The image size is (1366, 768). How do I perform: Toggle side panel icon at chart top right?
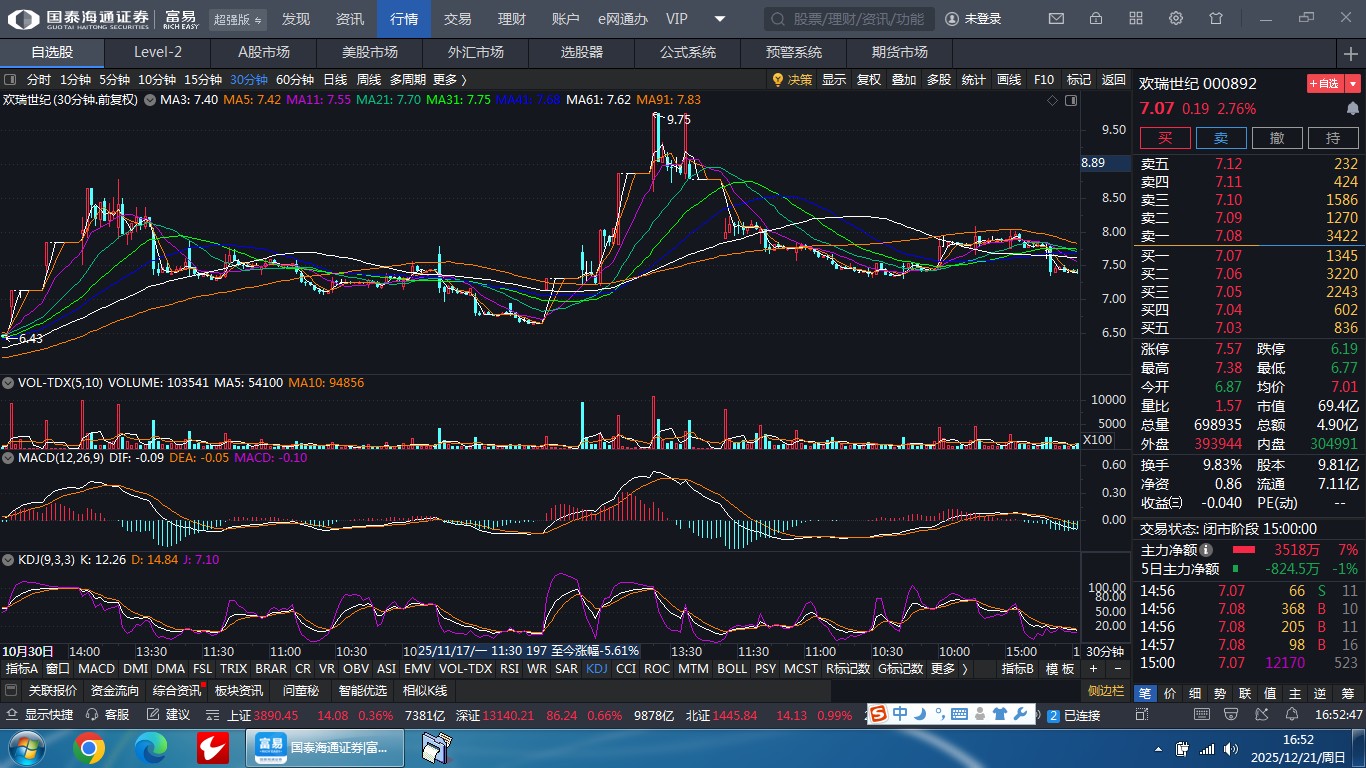[1072, 100]
